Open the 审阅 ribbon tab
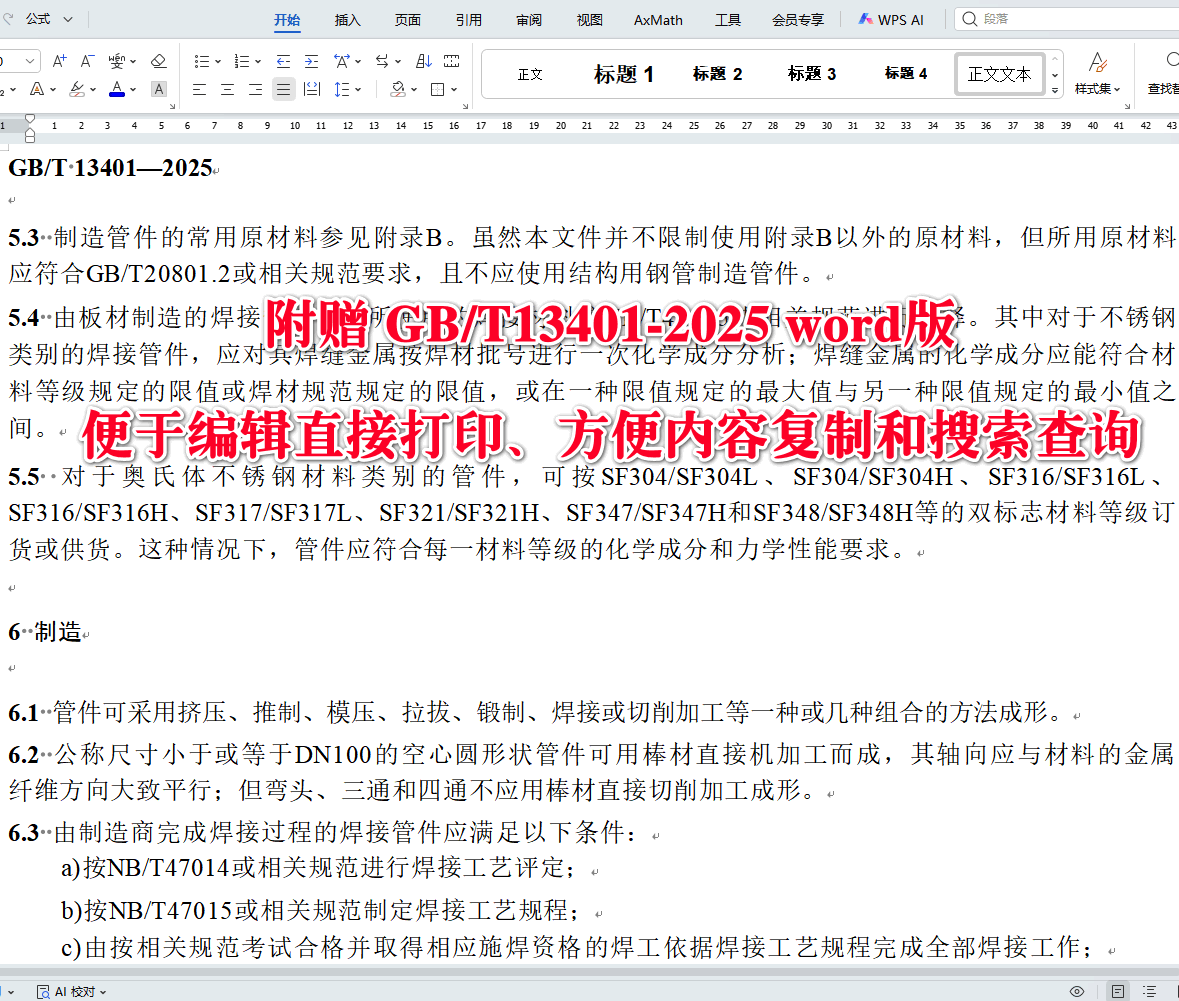Screen dimensions: 1179x1001 click(x=529, y=18)
